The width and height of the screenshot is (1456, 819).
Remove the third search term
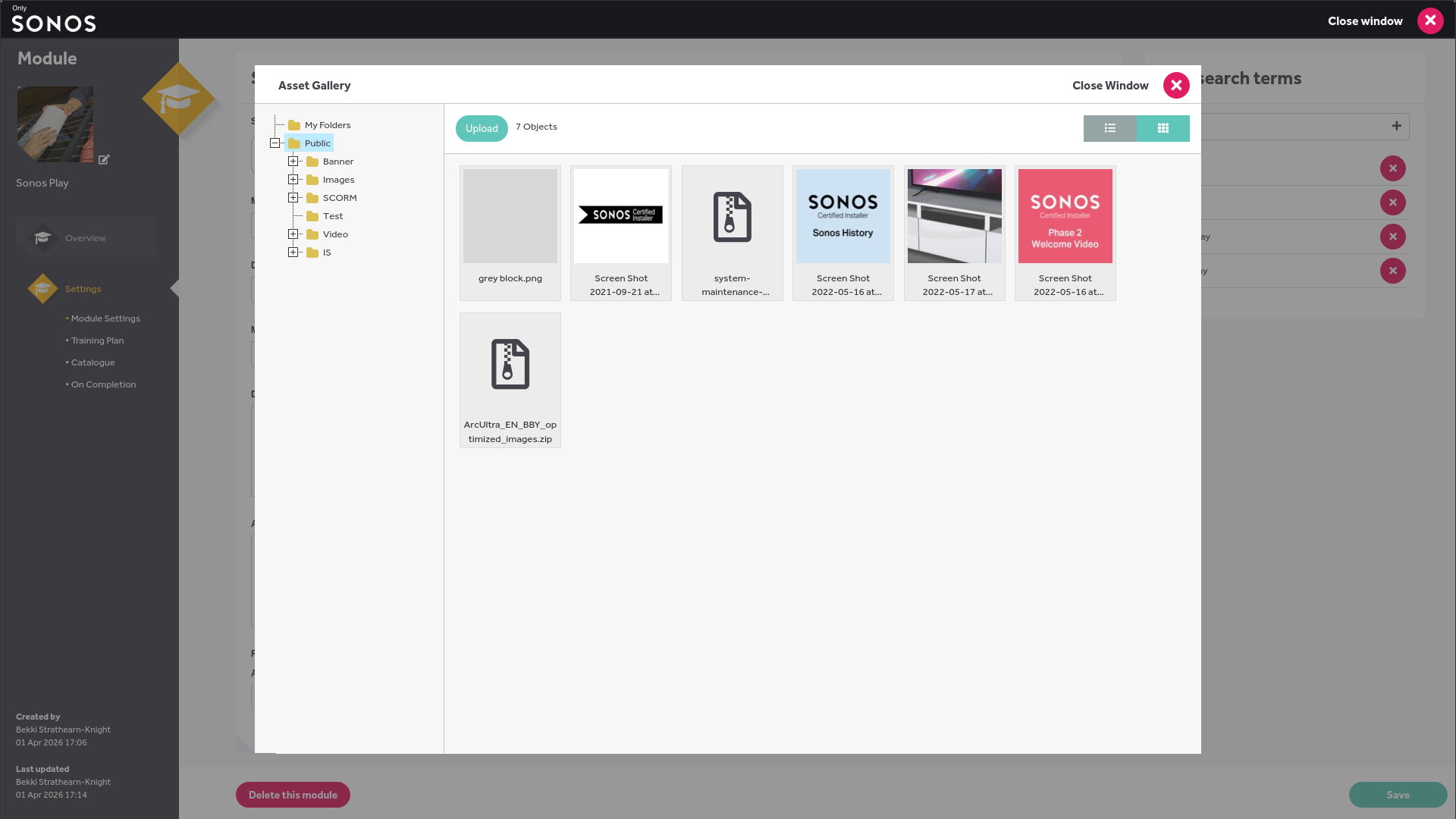(x=1393, y=237)
